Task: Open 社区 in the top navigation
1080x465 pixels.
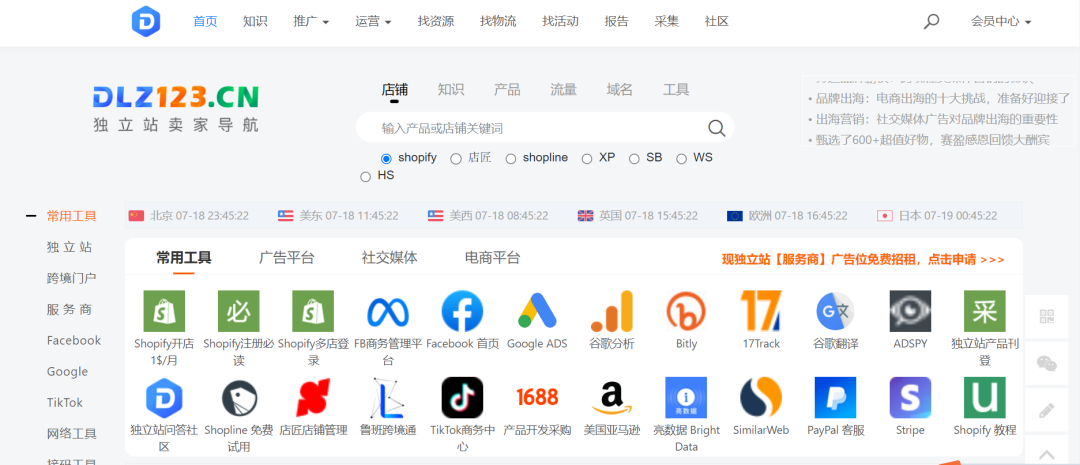Action: pos(716,21)
